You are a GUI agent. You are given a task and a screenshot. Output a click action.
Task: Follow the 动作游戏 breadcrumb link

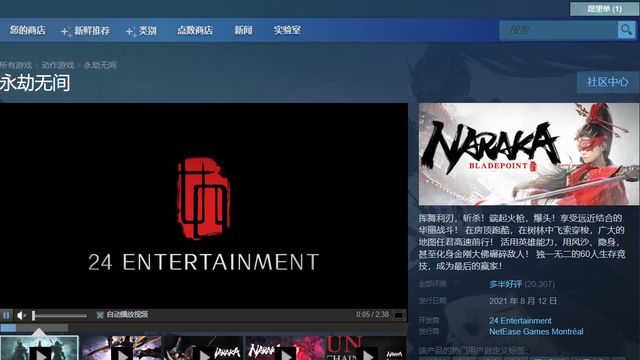coord(58,65)
